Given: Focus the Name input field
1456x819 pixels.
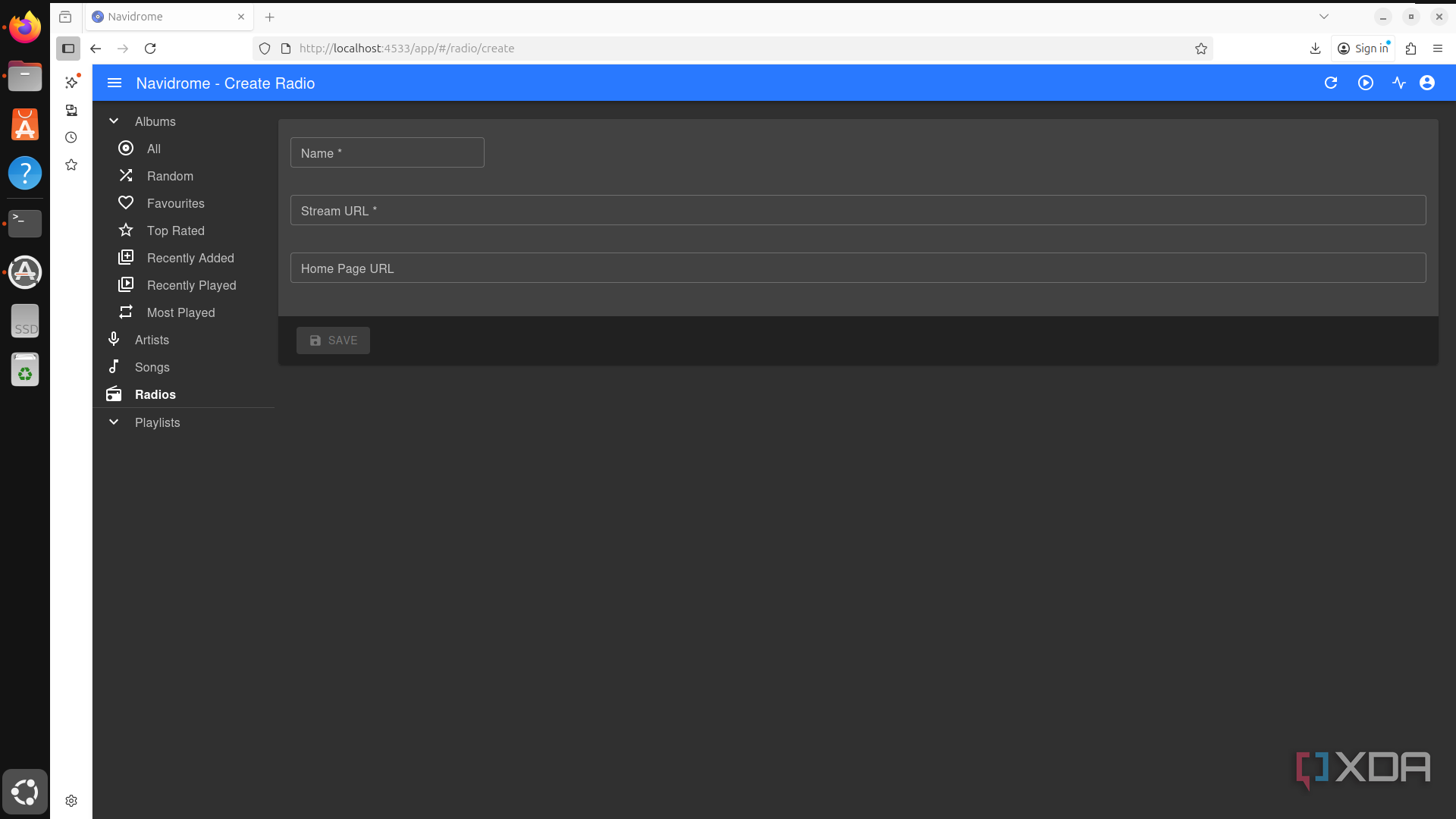Looking at the screenshot, I should [387, 153].
